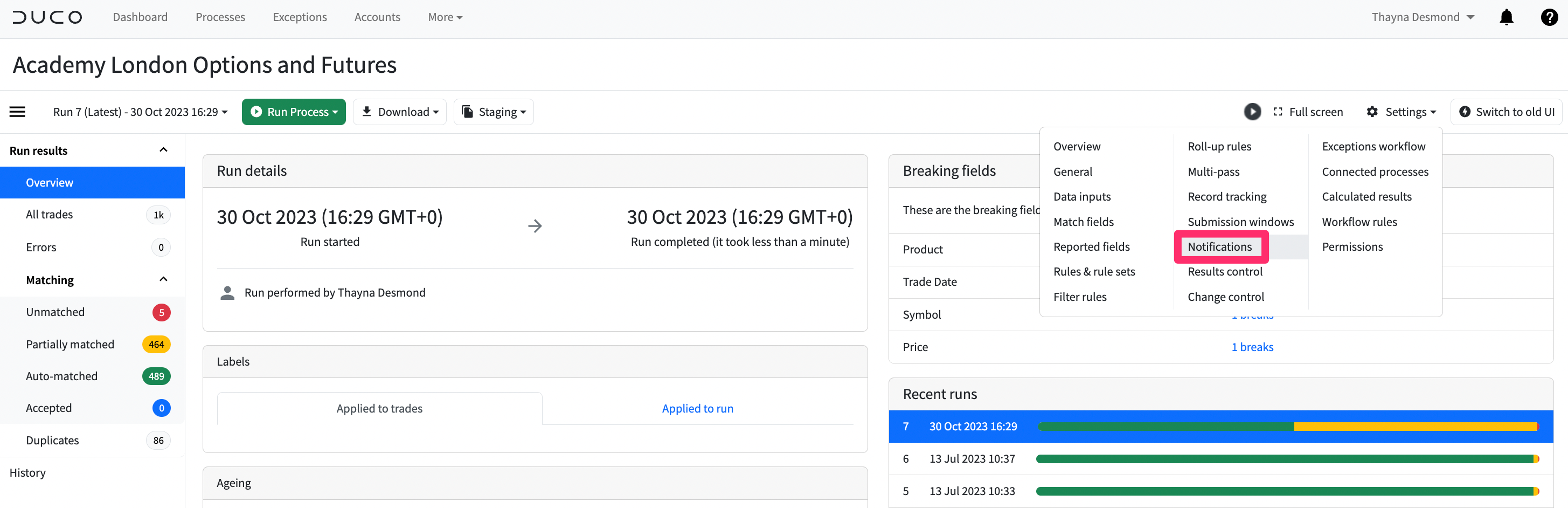Click the All trades 1k badge
Image resolution: width=1568 pixels, height=508 pixels.
tap(158, 215)
